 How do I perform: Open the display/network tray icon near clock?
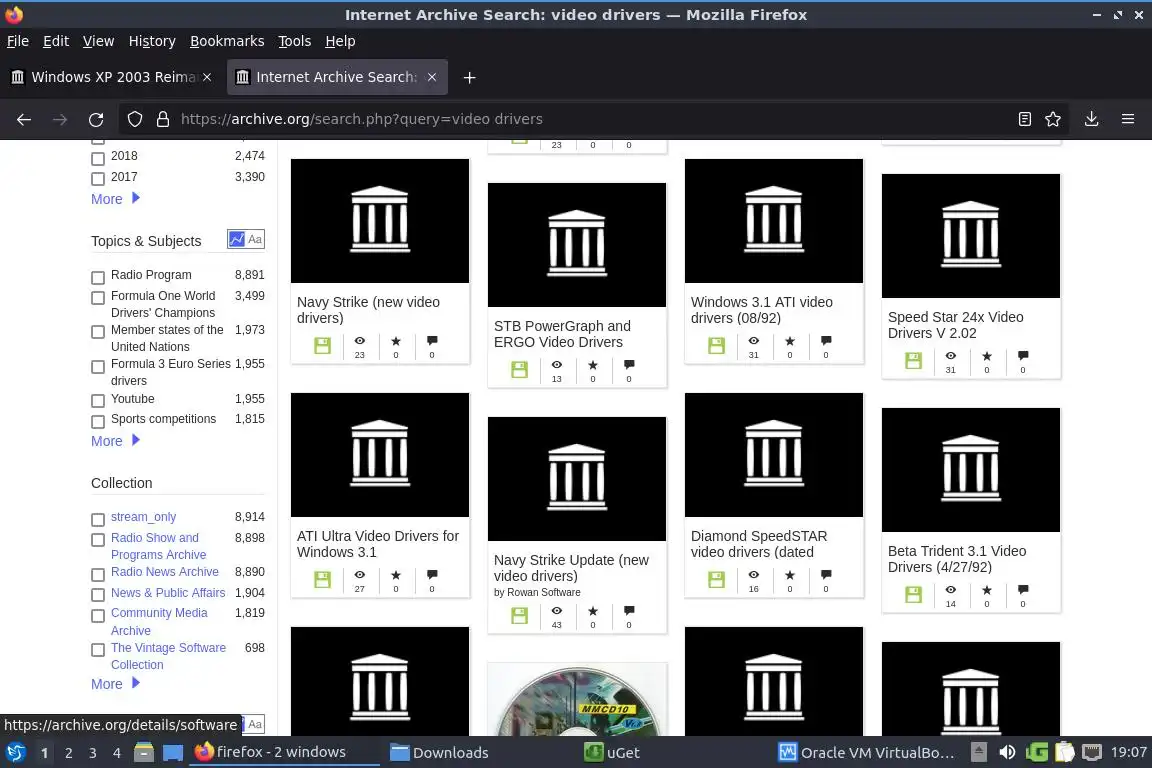pos(1092,753)
